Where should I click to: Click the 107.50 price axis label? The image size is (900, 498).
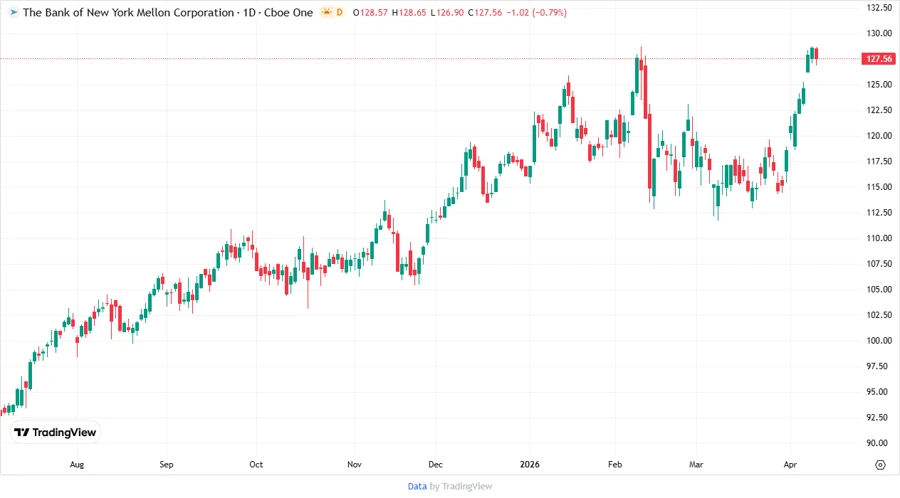(x=879, y=264)
